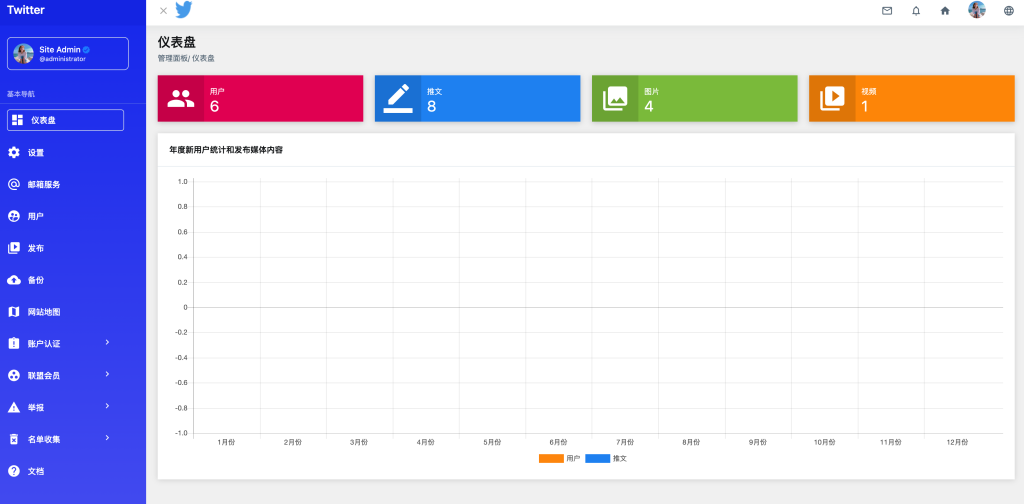Click the 用户 count value 6
This screenshot has width=1024, height=504.
pyautogui.click(x=214, y=106)
